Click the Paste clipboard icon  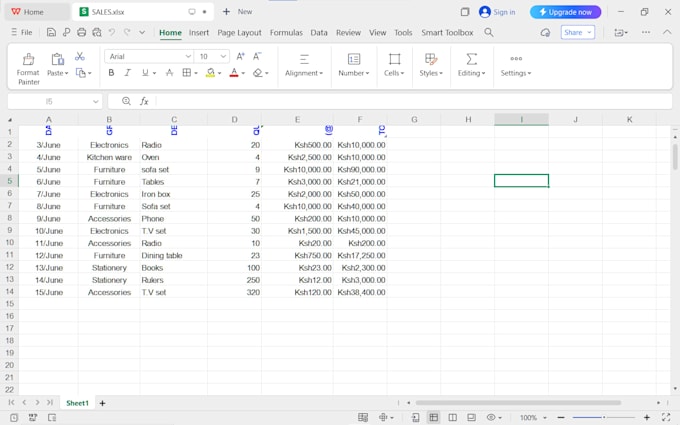pyautogui.click(x=58, y=59)
